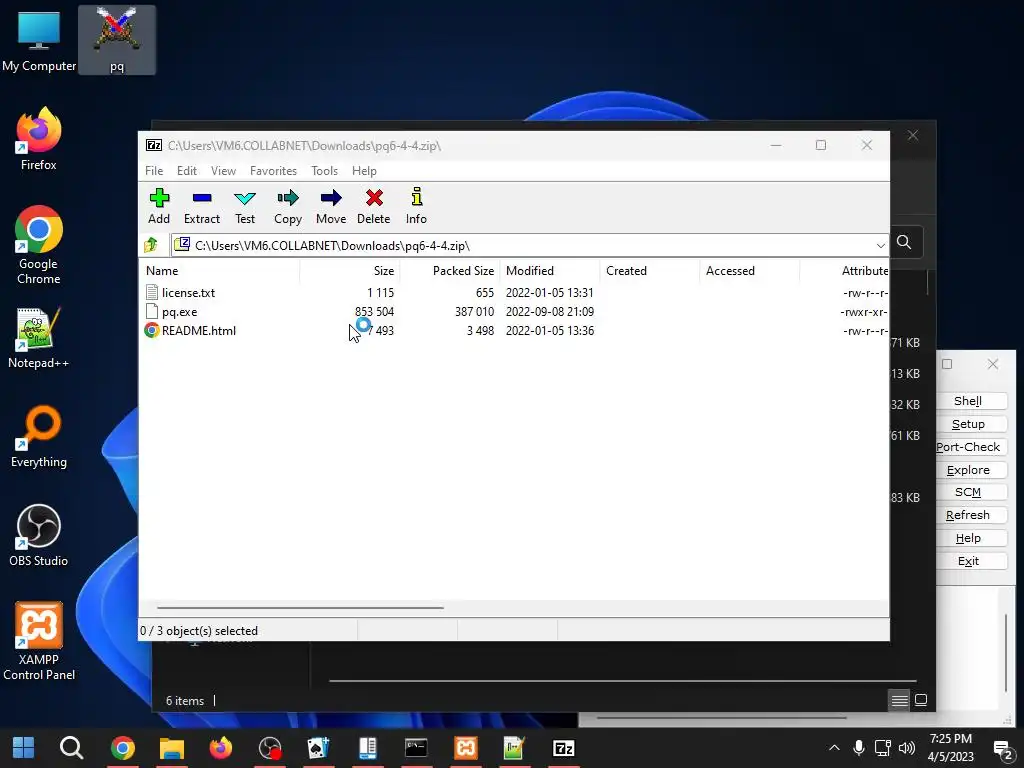Open Notepad++ desktop shortcut

click(x=39, y=338)
